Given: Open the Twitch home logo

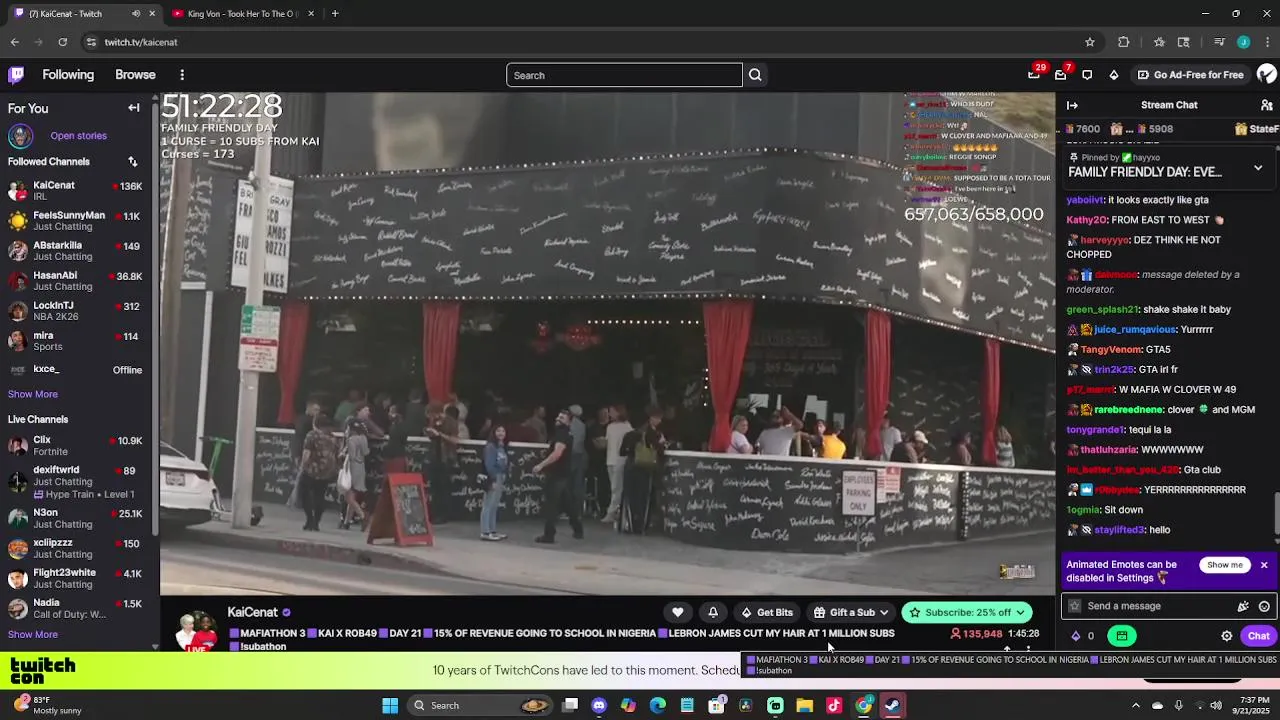Looking at the screenshot, I should pos(16,75).
